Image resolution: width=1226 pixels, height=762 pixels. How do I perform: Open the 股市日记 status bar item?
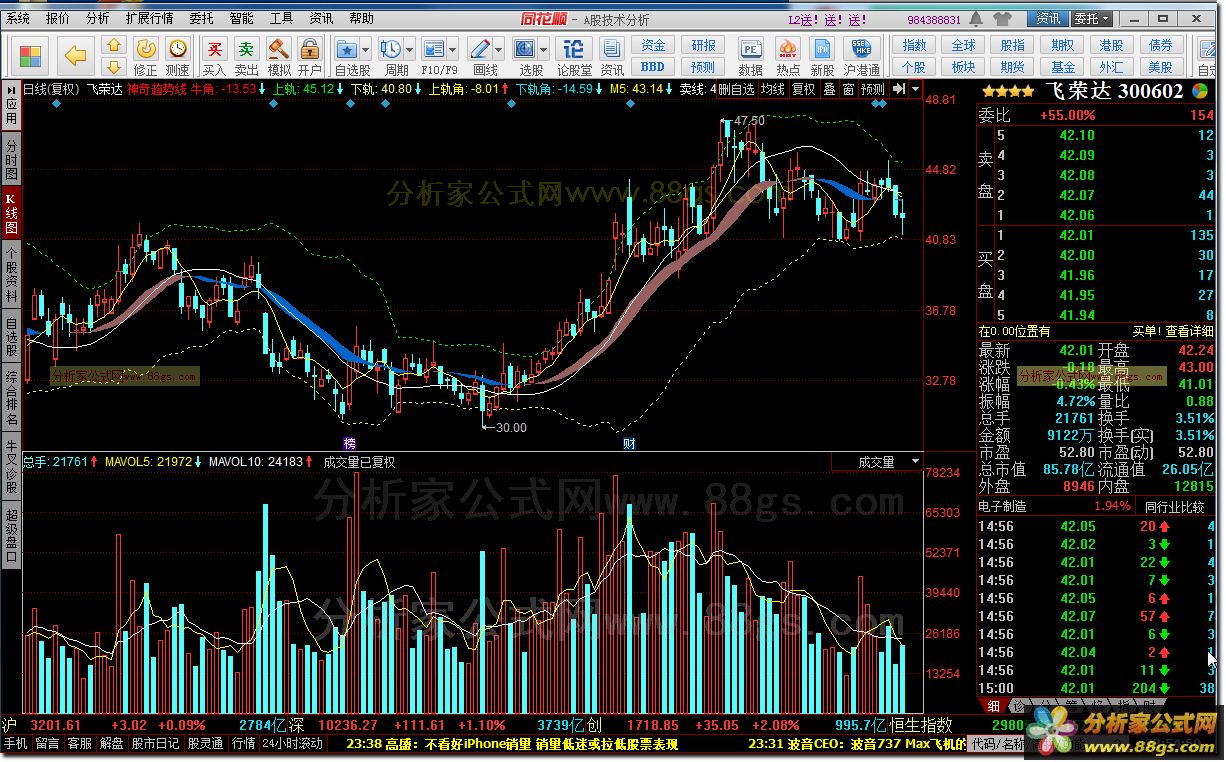click(156, 744)
